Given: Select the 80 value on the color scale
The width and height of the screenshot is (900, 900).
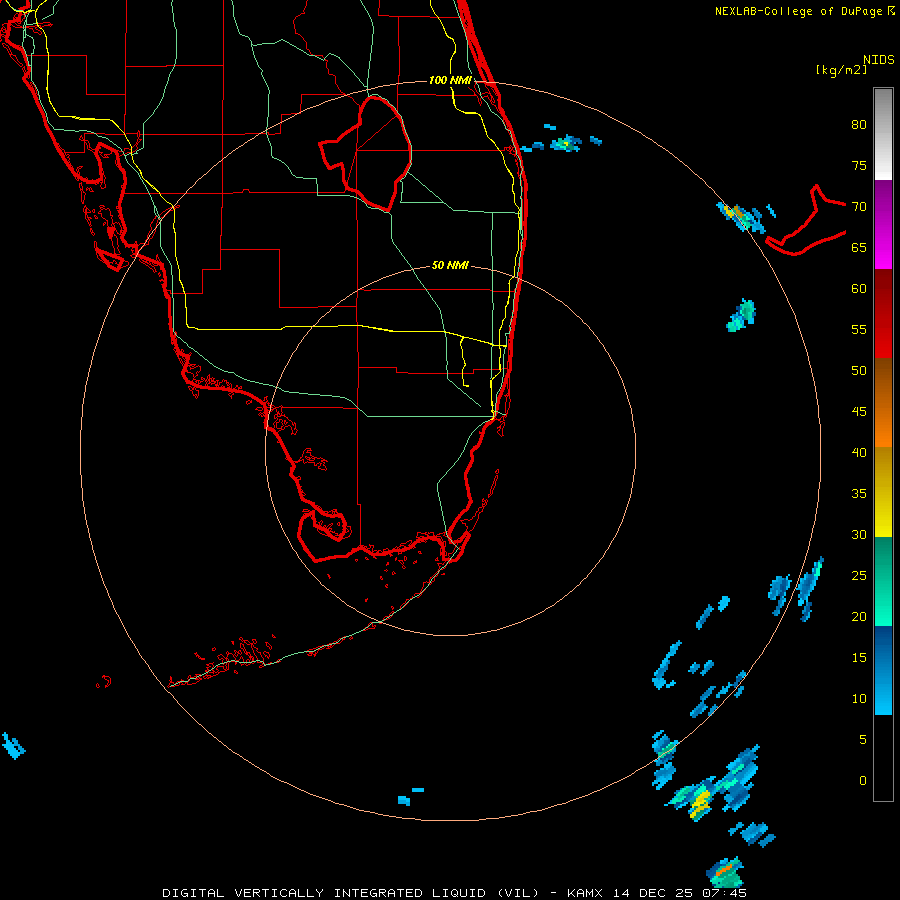Looking at the screenshot, I should point(859,125).
